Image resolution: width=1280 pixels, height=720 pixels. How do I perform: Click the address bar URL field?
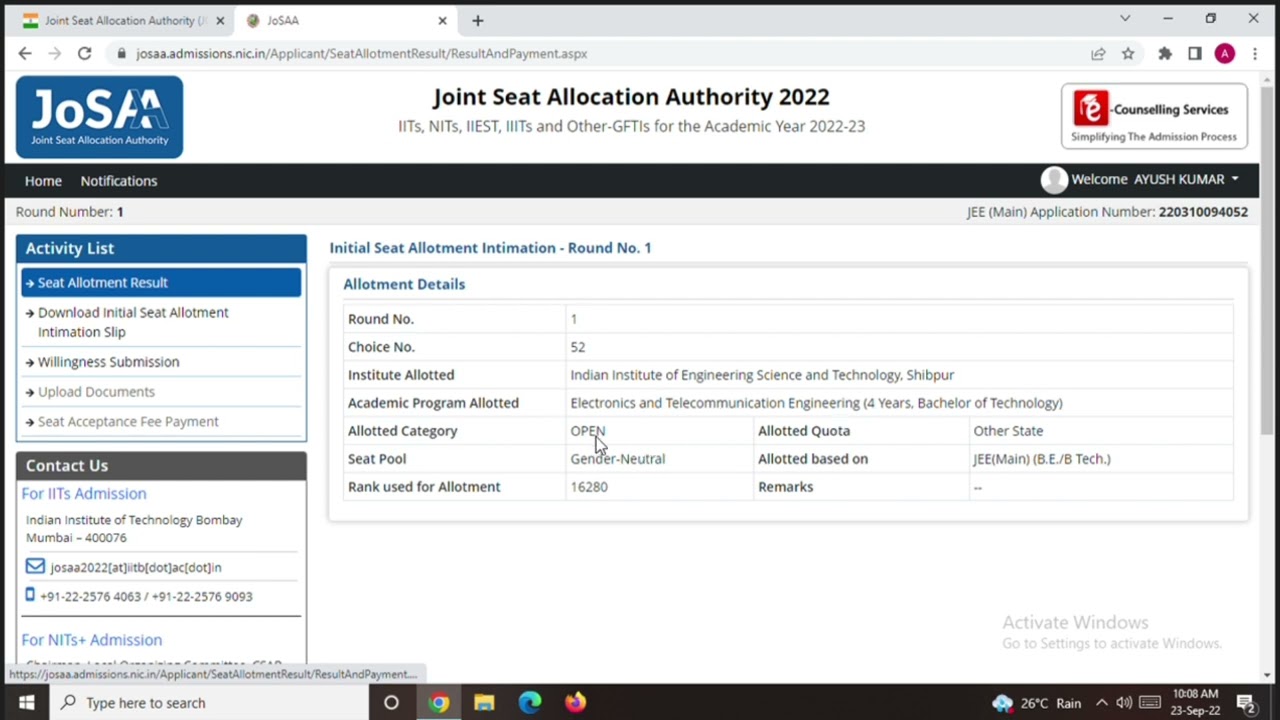click(600, 54)
